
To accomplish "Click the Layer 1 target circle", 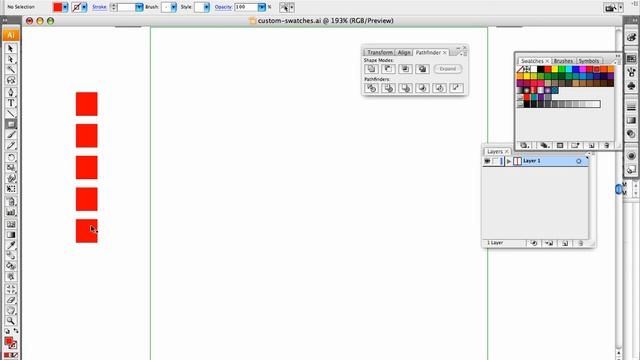I will [578, 161].
